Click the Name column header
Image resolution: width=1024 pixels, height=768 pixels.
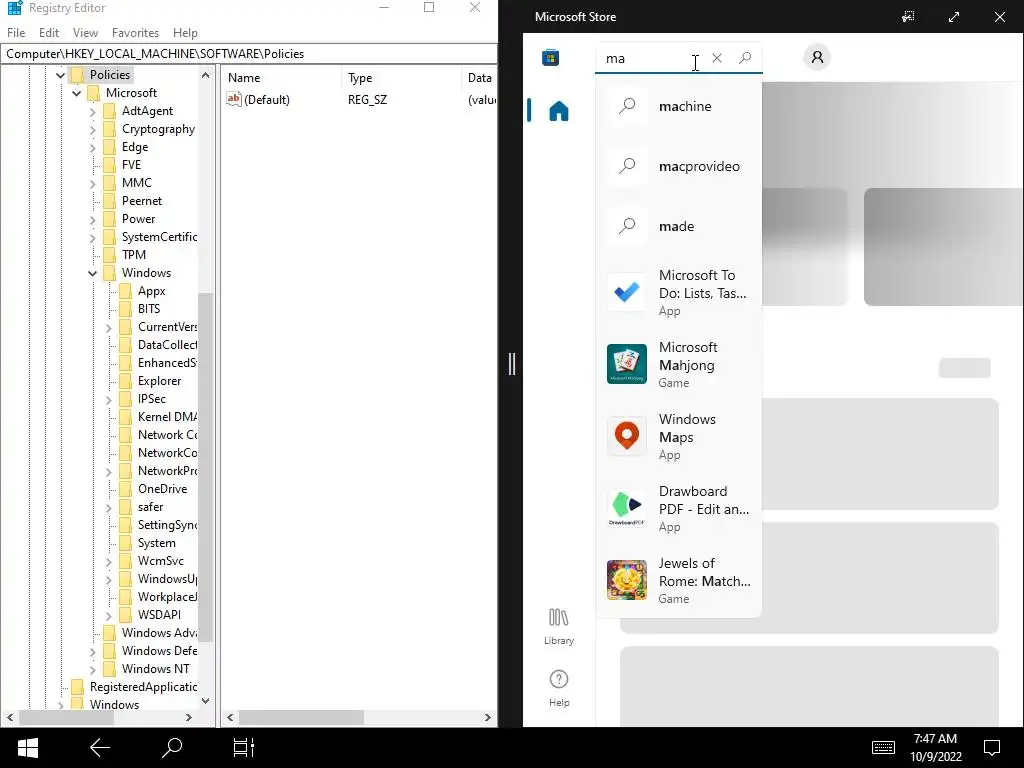pyautogui.click(x=281, y=78)
